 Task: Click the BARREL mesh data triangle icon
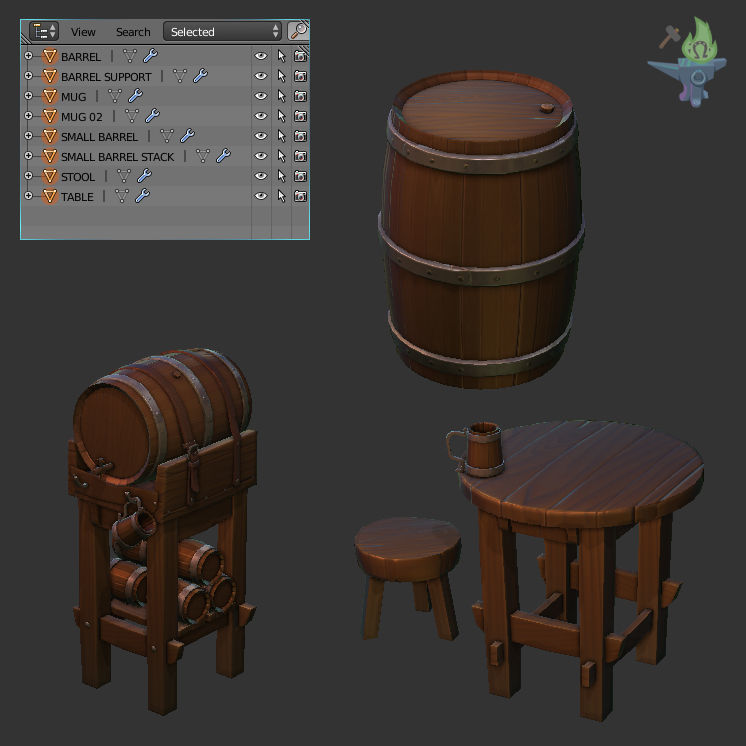coord(130,56)
